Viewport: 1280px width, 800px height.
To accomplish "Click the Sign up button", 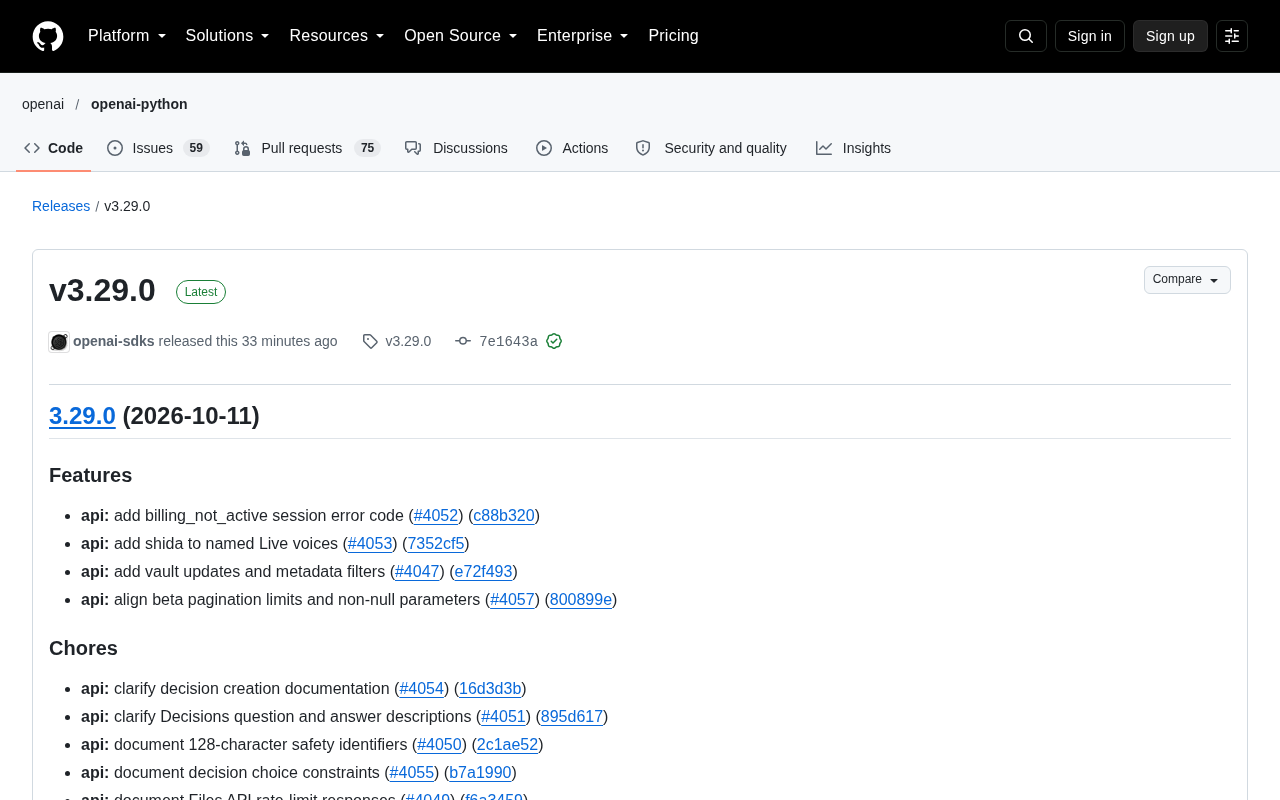I will click(x=1170, y=36).
